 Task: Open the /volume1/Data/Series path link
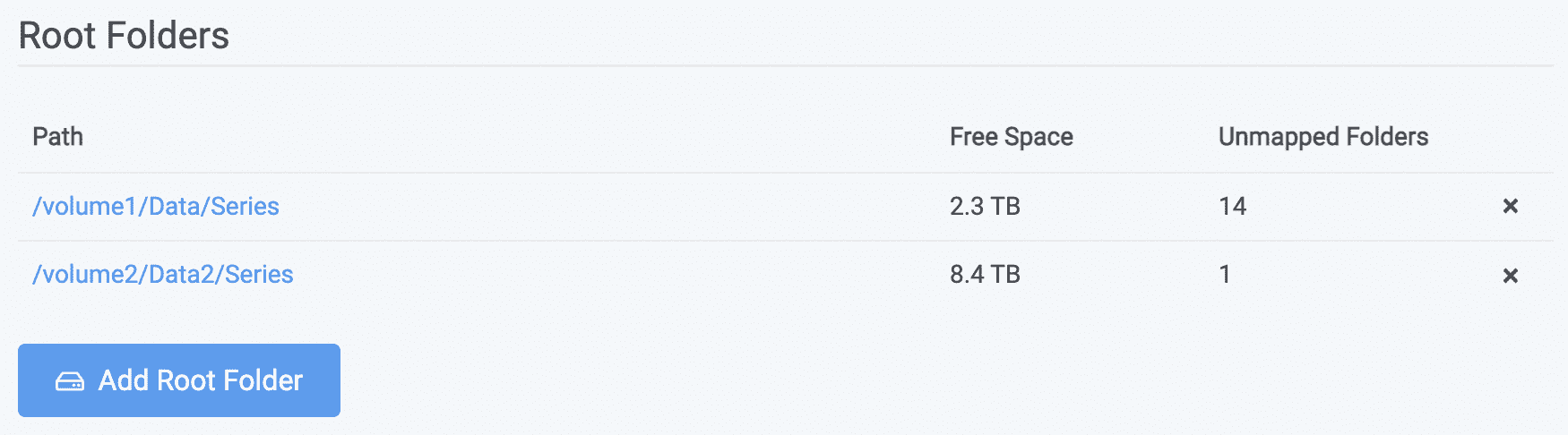156,206
